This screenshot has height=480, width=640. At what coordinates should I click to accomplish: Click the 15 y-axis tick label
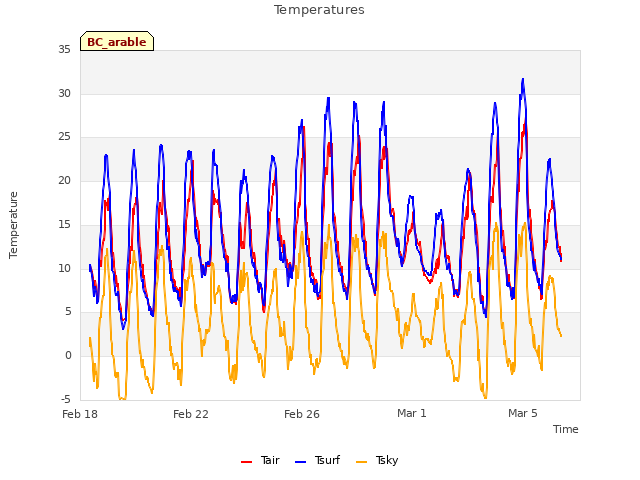pos(64,224)
